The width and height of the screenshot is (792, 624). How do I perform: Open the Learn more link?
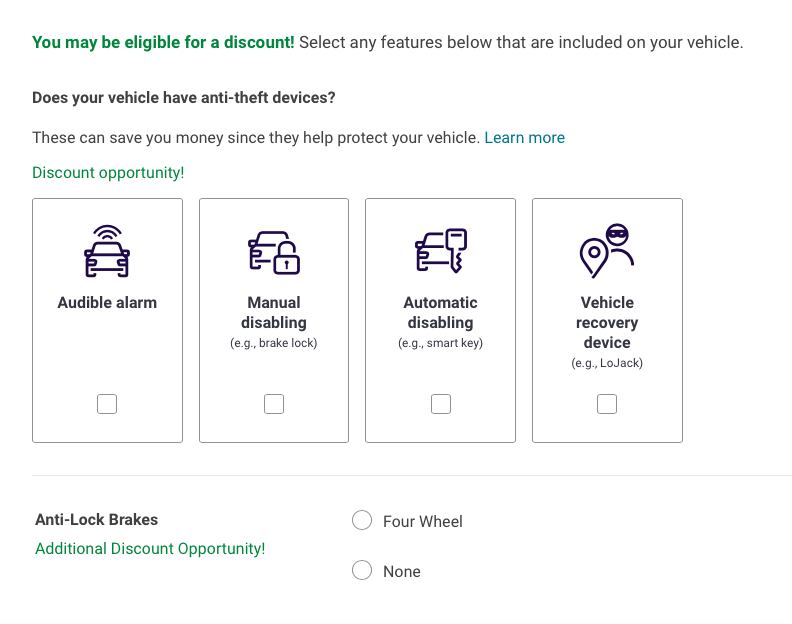[x=524, y=138]
